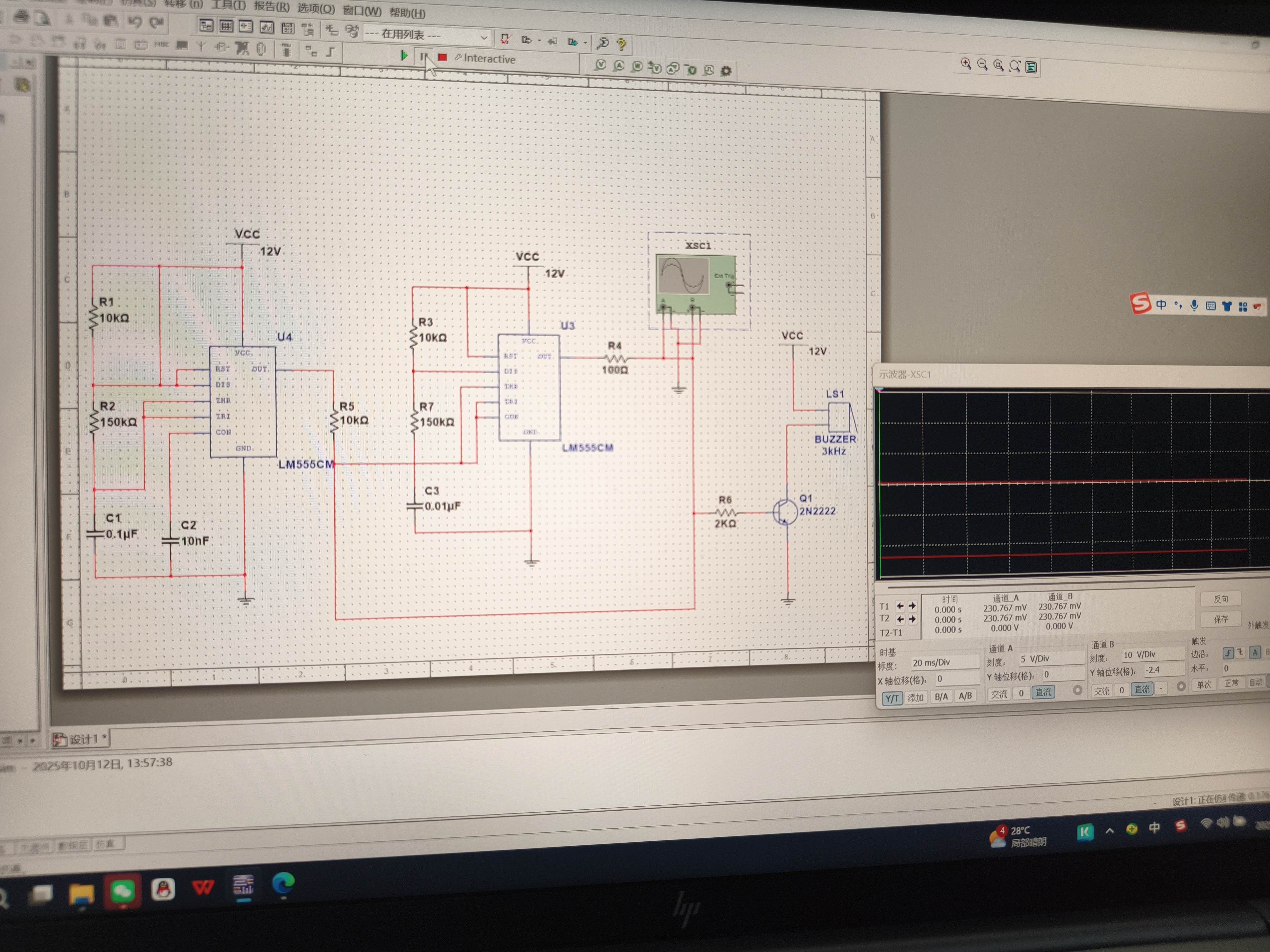Open the 报告(R) menu
This screenshot has height=952, width=1270.
pos(272,6)
